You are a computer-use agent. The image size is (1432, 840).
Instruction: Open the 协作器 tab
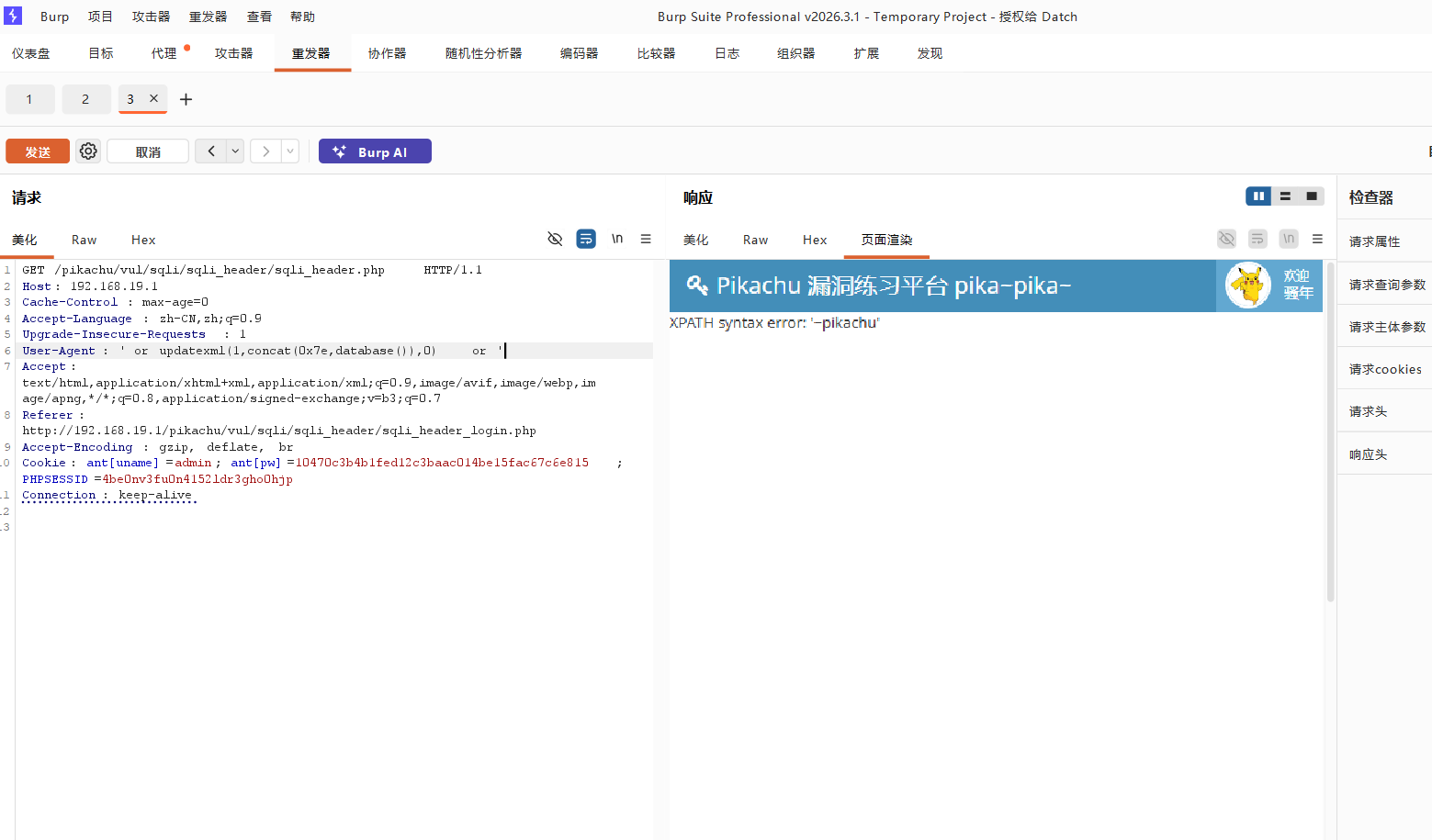coord(387,53)
